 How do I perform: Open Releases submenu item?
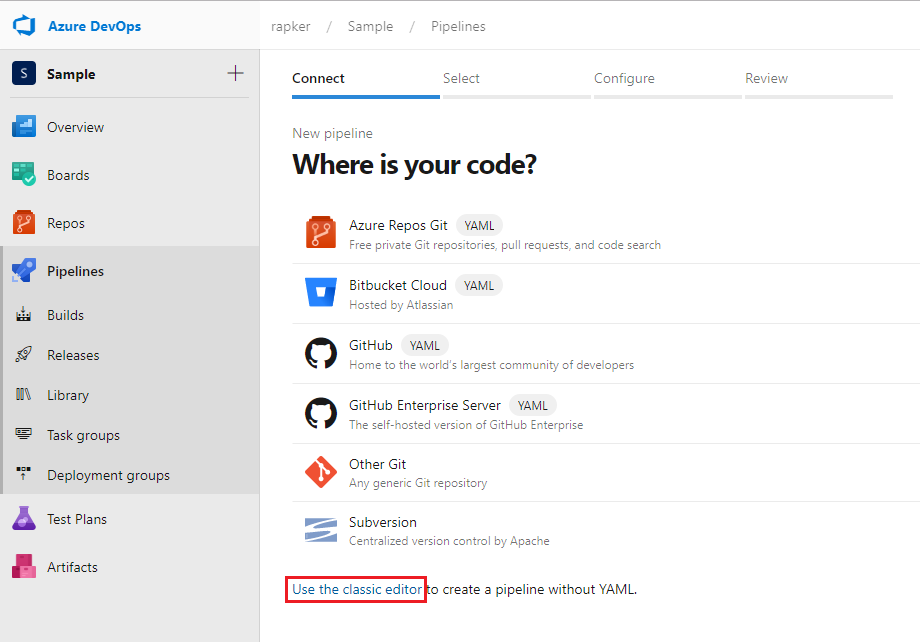pos(73,355)
